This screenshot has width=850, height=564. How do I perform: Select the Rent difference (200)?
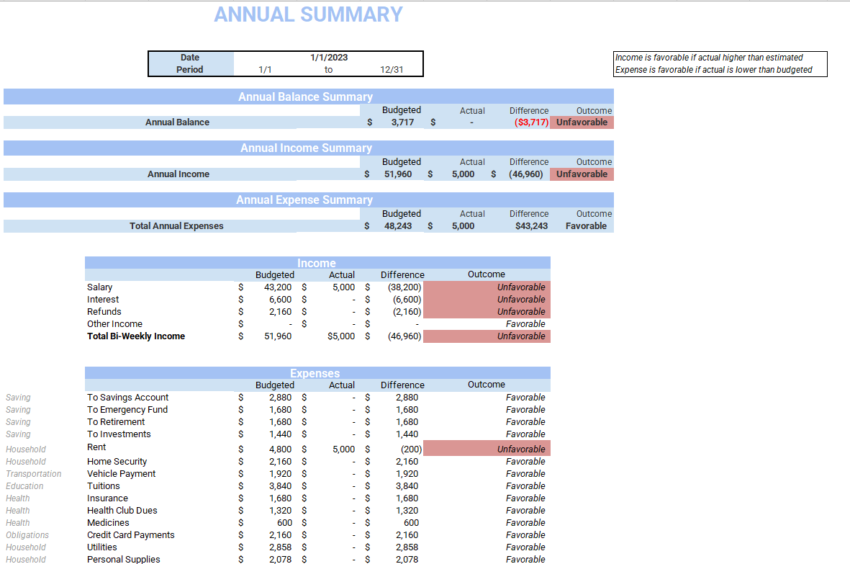(411, 450)
